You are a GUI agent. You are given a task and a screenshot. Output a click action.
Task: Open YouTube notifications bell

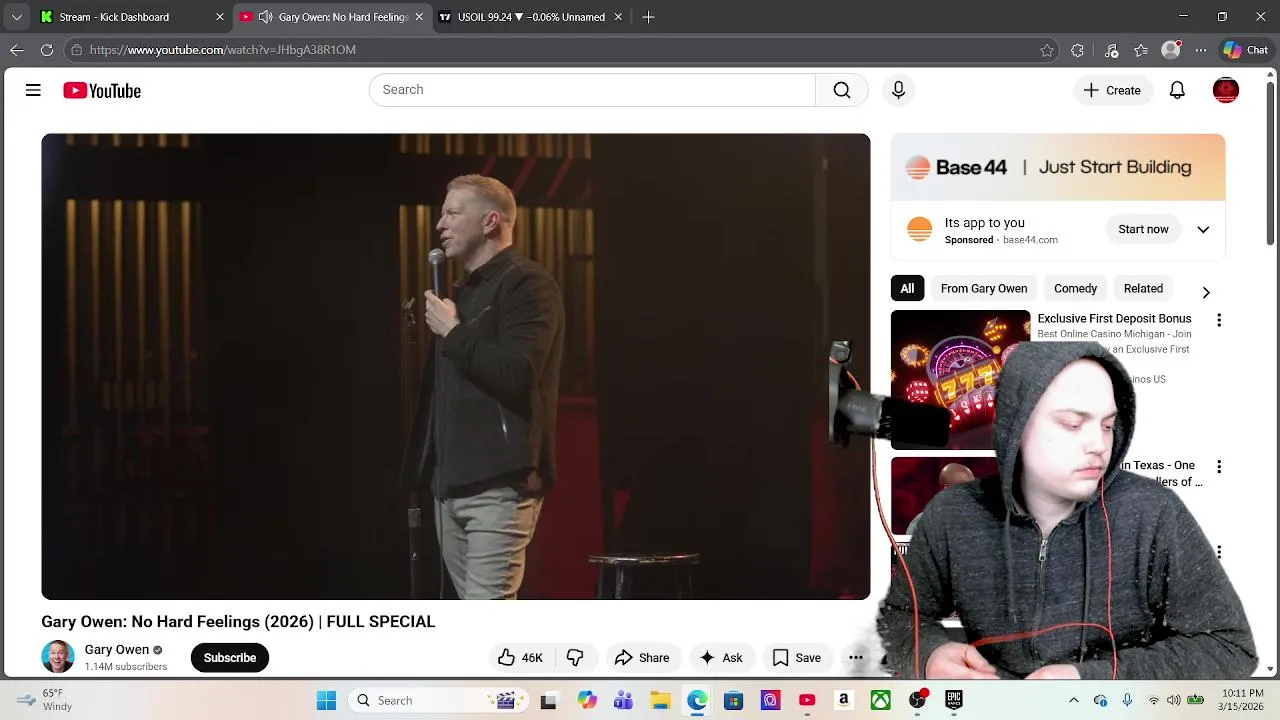(1177, 90)
